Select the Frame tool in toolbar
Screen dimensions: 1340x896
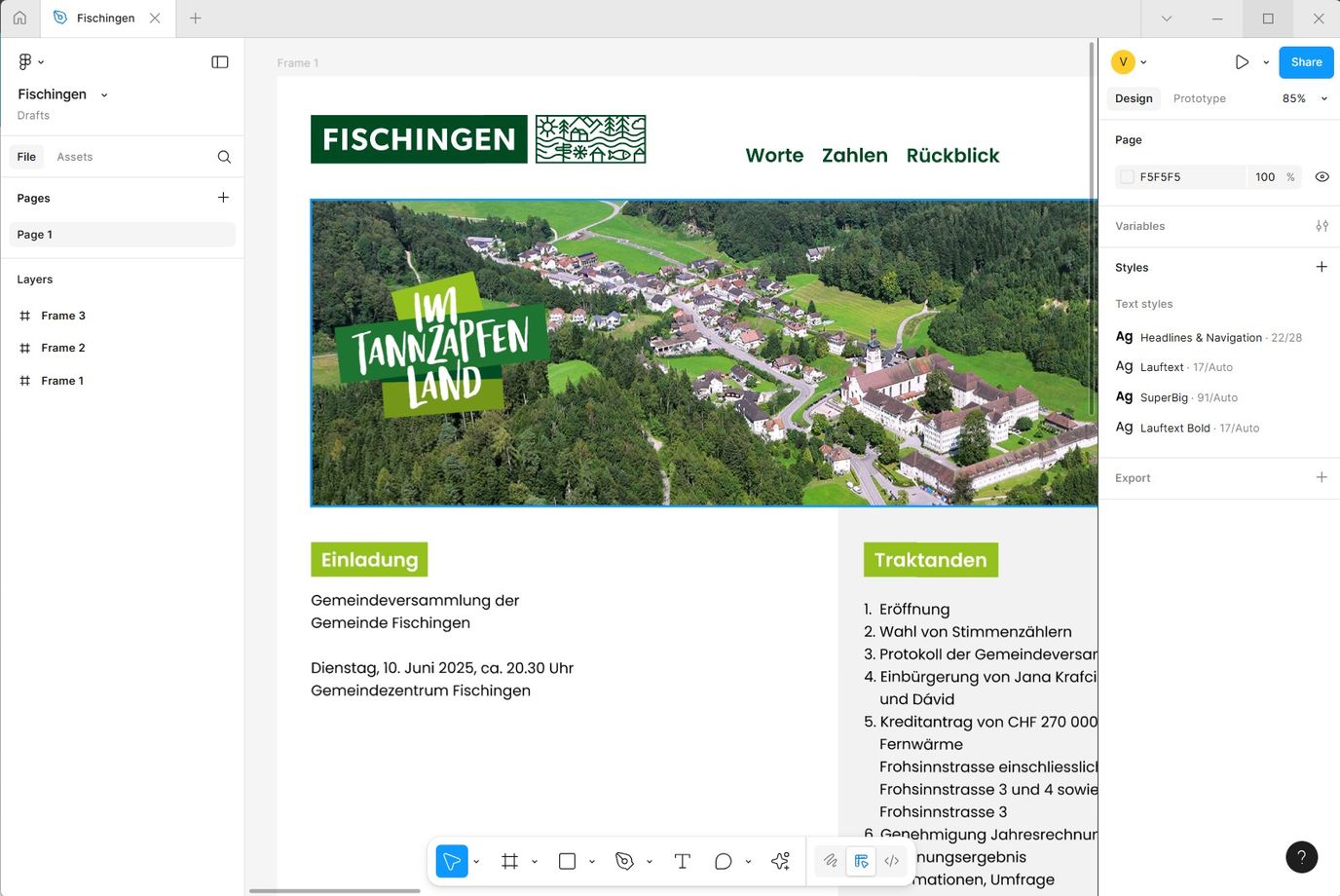(509, 861)
